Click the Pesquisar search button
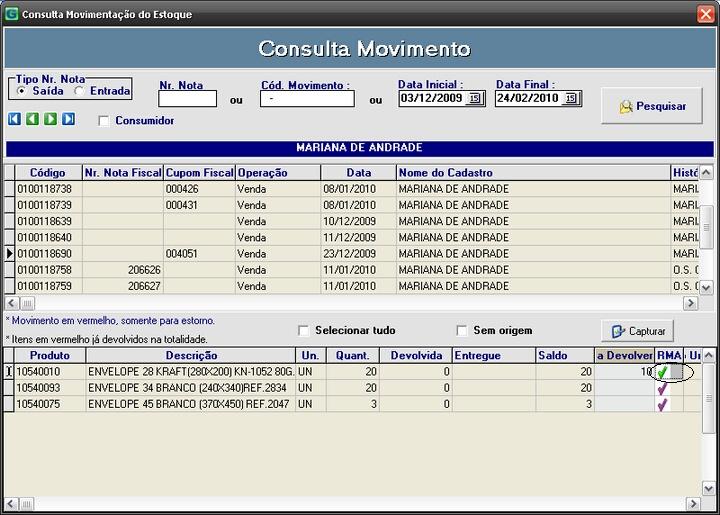This screenshot has width=720, height=515. 652,106
